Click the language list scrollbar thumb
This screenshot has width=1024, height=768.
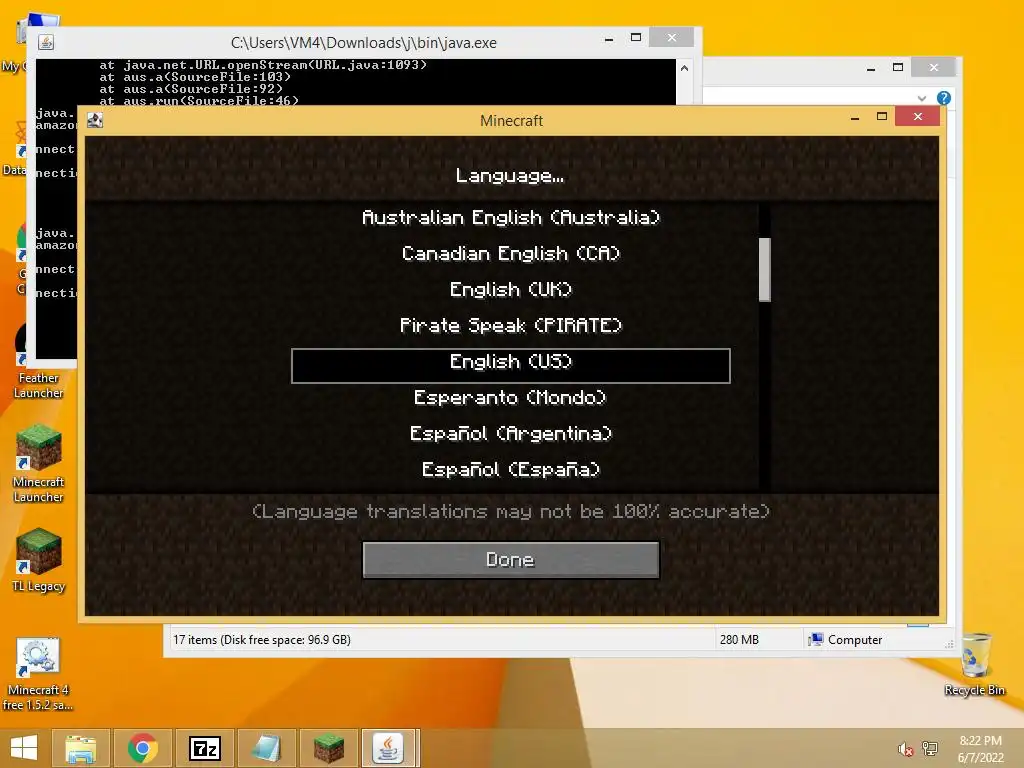pos(765,270)
